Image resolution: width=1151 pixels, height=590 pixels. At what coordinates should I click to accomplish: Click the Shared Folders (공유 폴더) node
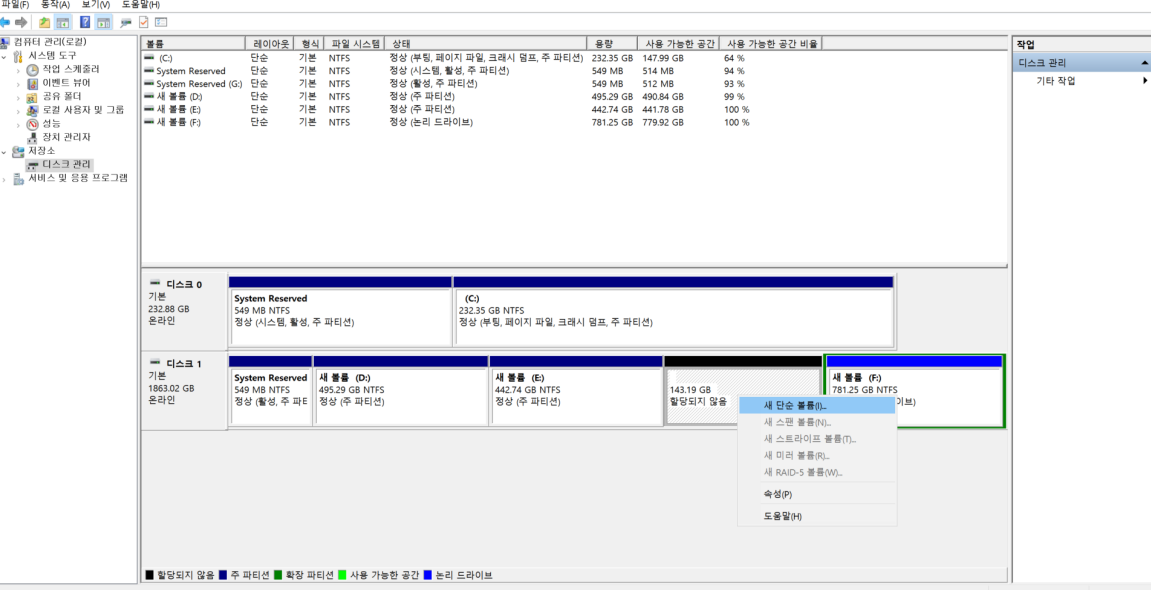61,96
